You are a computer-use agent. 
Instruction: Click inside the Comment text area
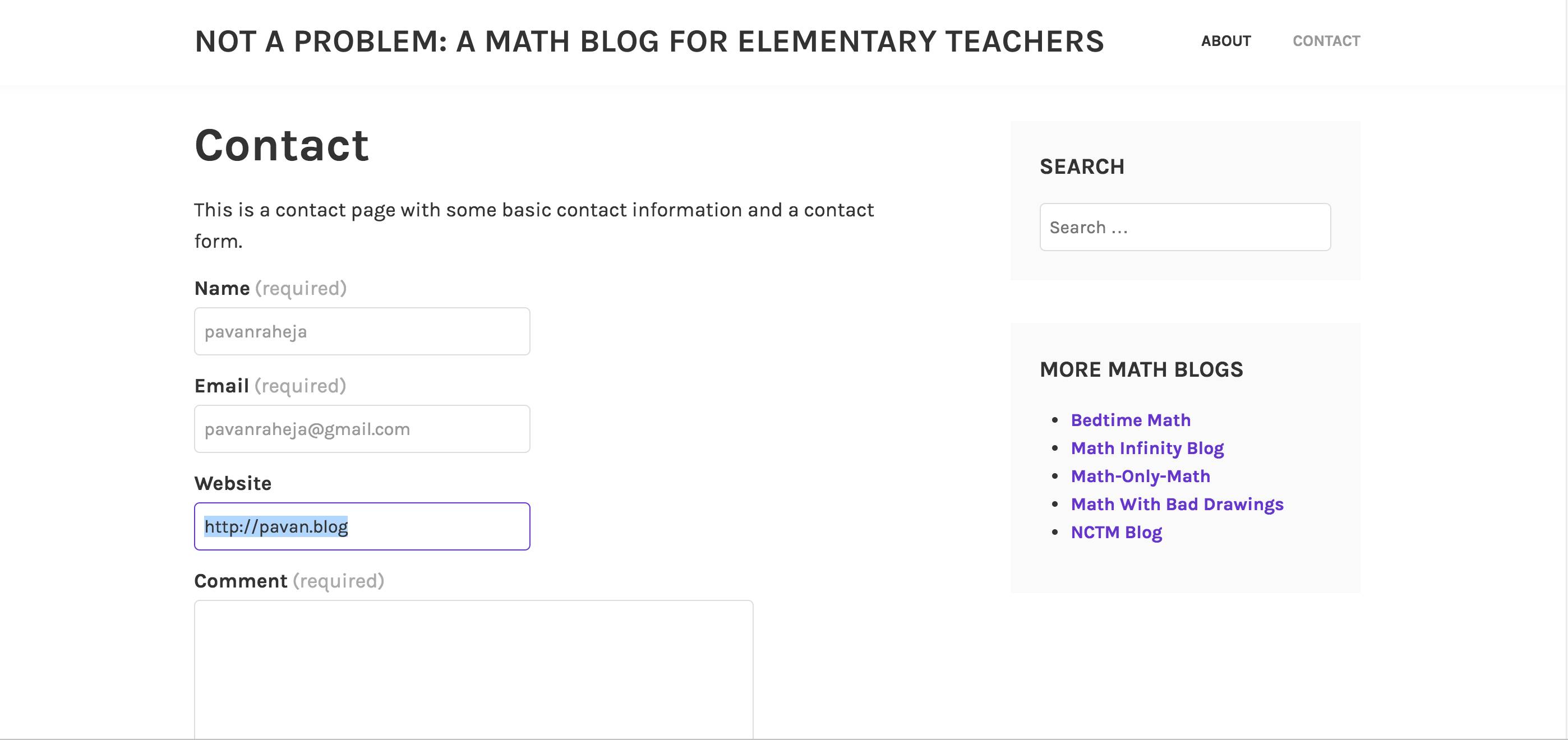(x=473, y=669)
